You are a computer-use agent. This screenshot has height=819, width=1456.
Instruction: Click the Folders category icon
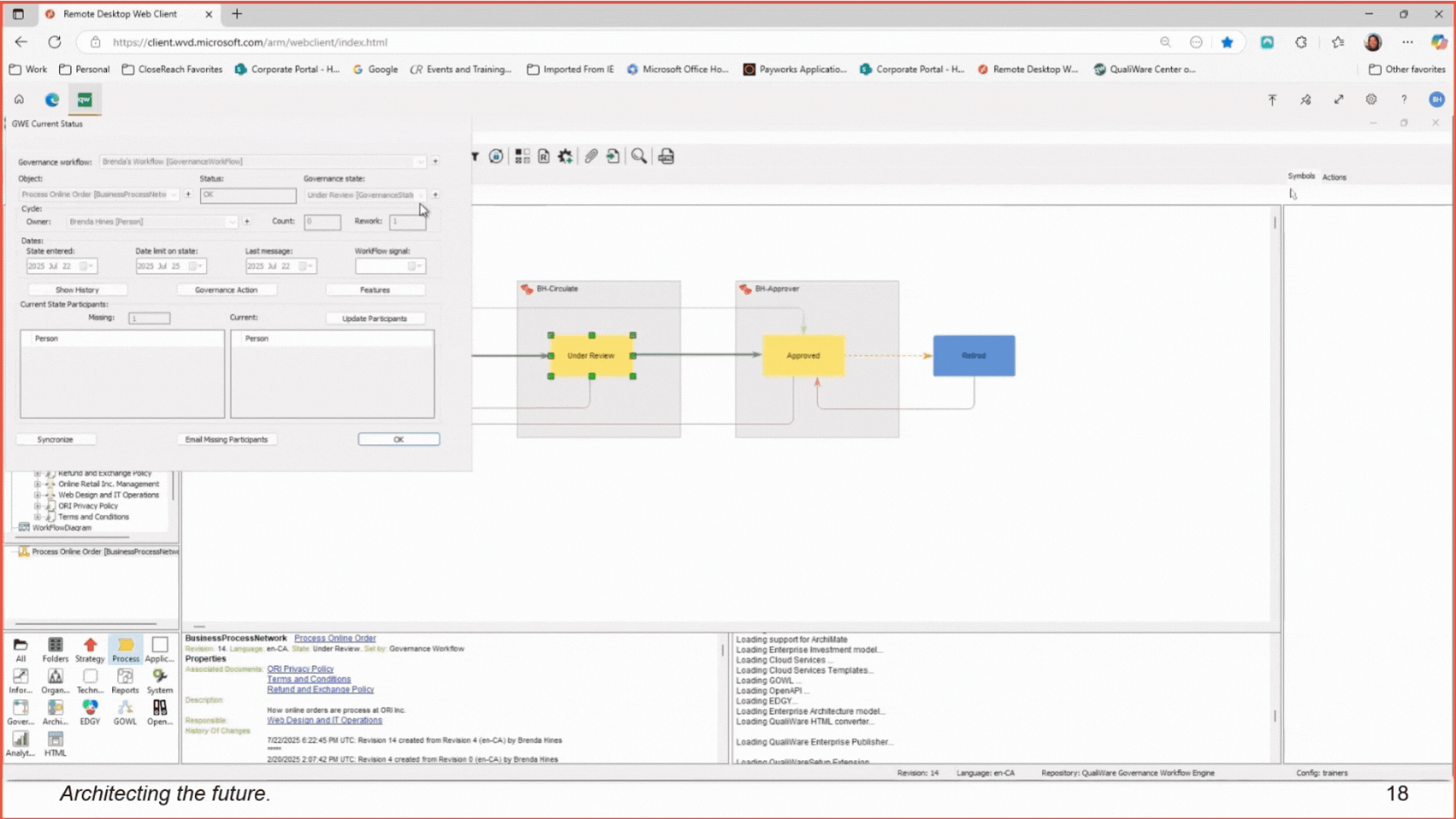(55, 645)
